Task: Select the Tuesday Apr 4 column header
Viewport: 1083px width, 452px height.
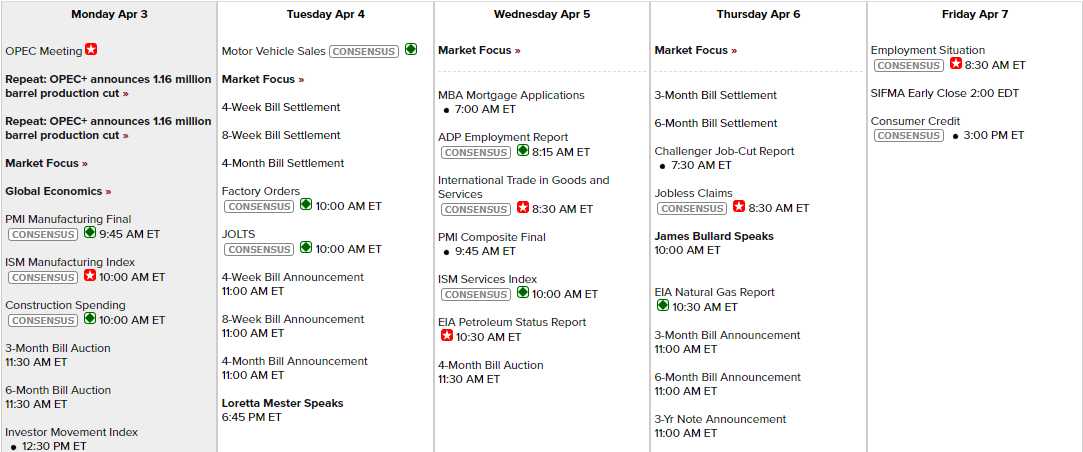Action: pyautogui.click(x=325, y=14)
